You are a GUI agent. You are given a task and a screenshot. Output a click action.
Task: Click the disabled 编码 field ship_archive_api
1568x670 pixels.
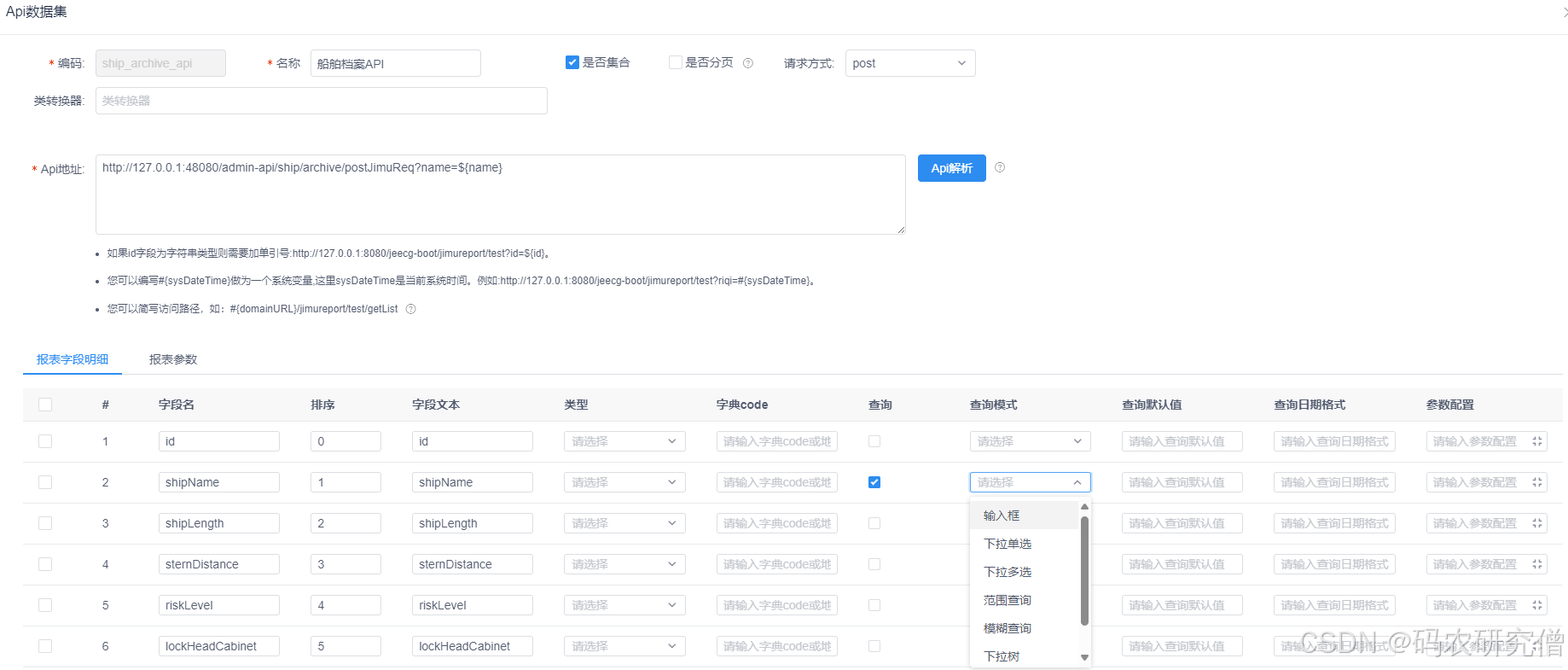click(160, 63)
